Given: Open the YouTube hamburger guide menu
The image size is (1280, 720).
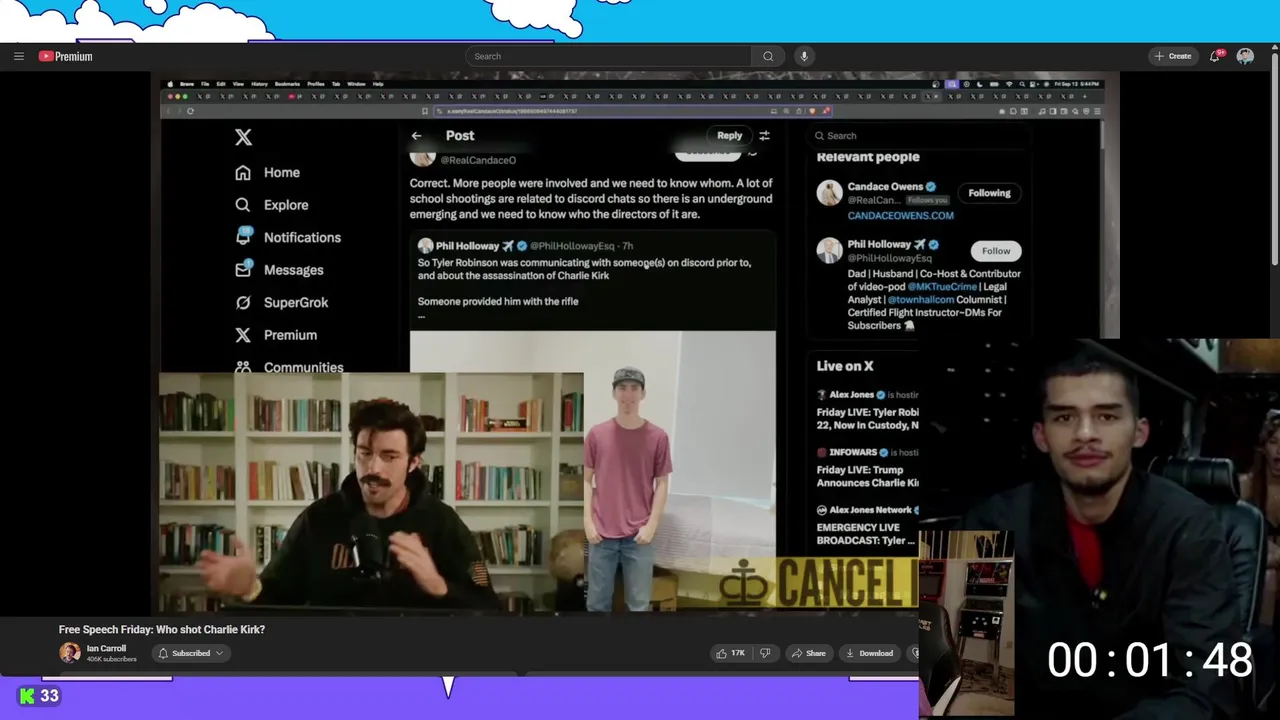Looking at the screenshot, I should pyautogui.click(x=18, y=56).
